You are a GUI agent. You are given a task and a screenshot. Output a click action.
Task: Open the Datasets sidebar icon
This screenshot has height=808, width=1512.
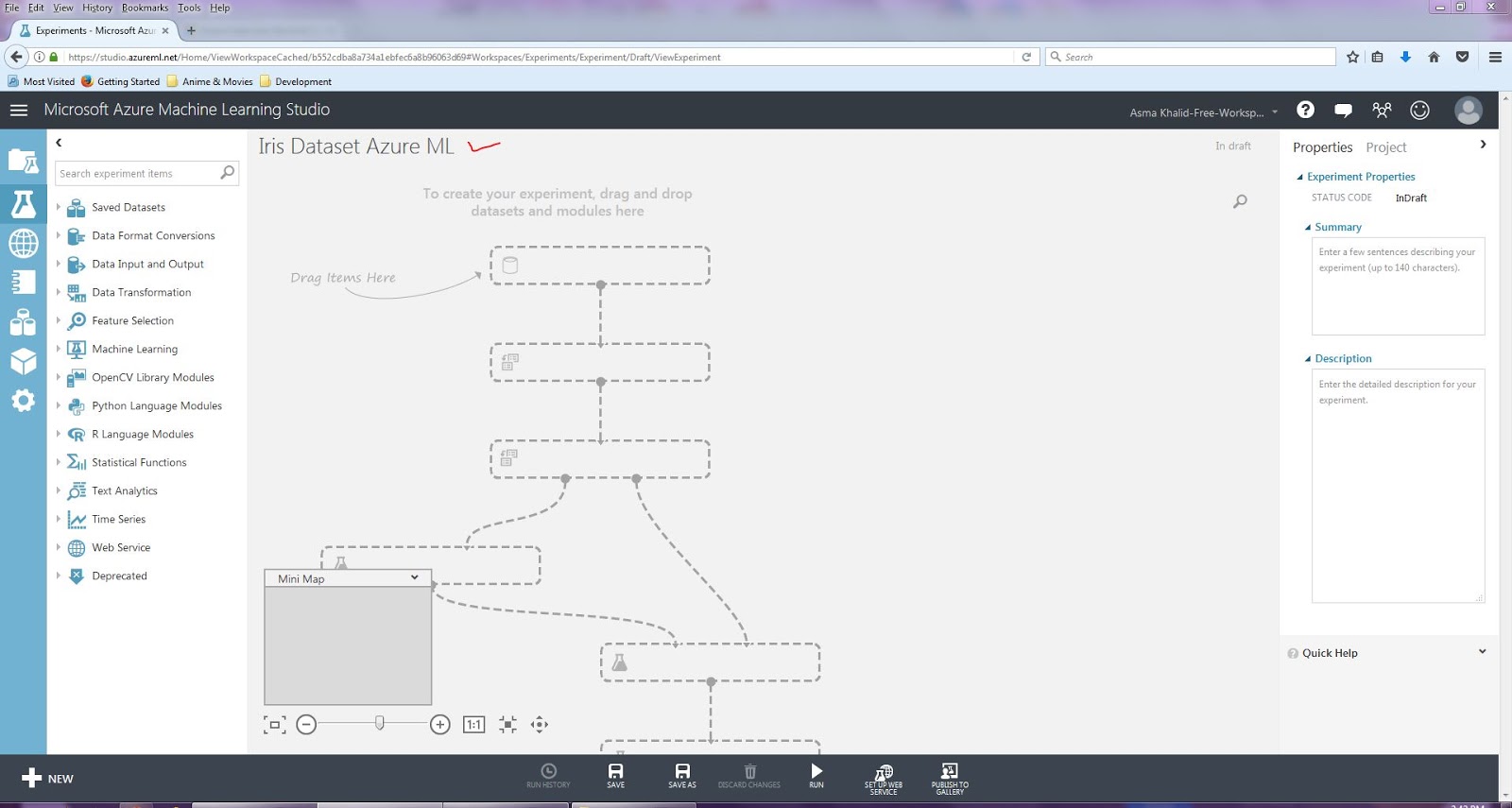(23, 322)
